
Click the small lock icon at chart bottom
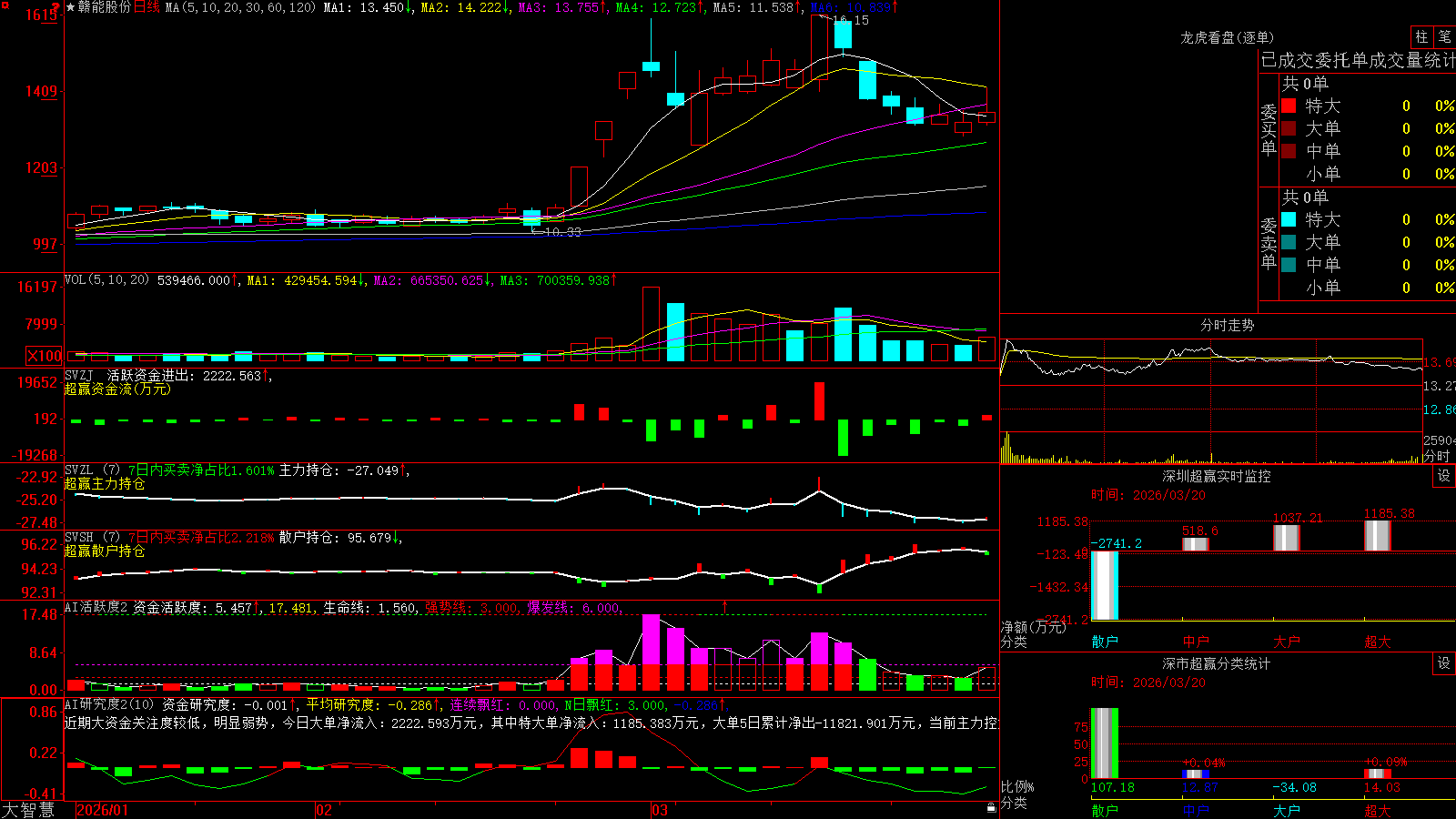[992, 806]
